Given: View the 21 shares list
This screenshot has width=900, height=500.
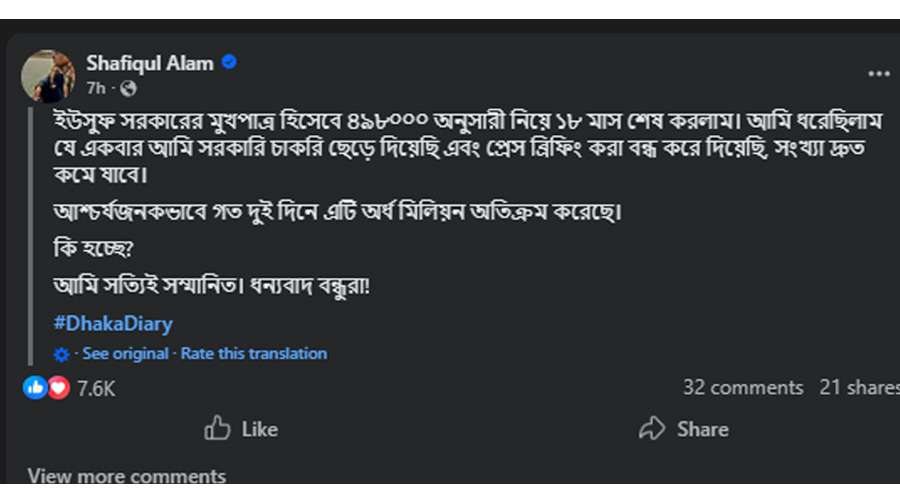Looking at the screenshot, I should (x=858, y=387).
